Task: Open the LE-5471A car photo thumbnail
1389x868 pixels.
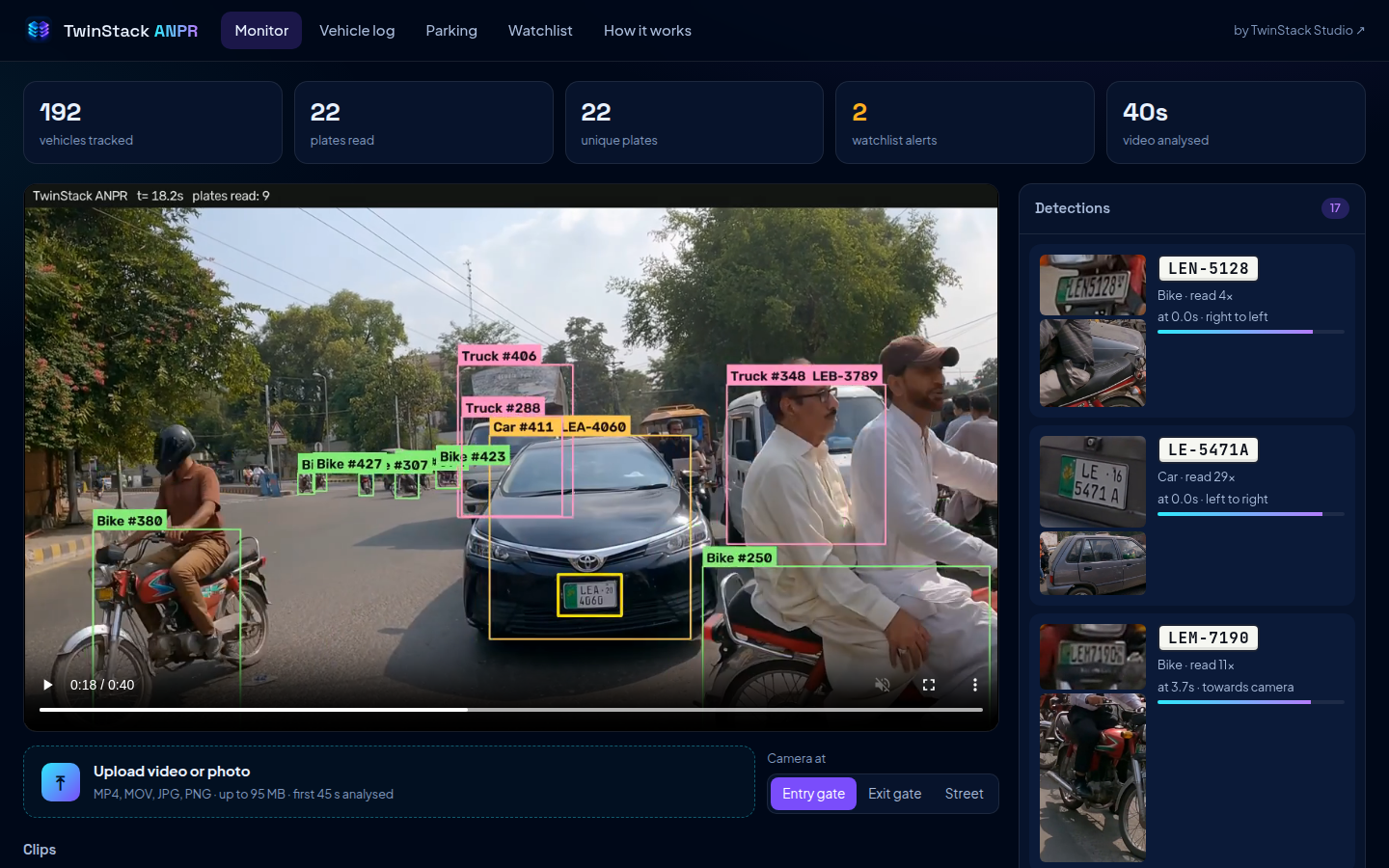Action: [1093, 563]
